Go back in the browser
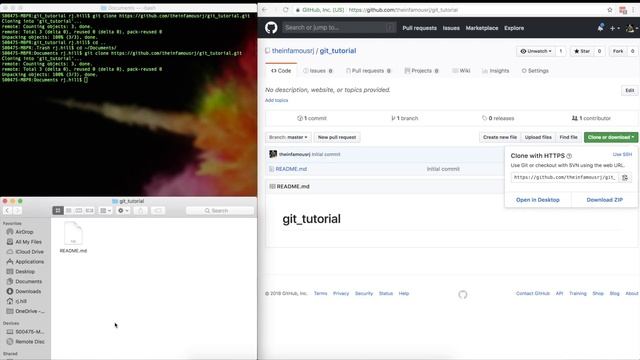640x360 pixels. point(264,10)
